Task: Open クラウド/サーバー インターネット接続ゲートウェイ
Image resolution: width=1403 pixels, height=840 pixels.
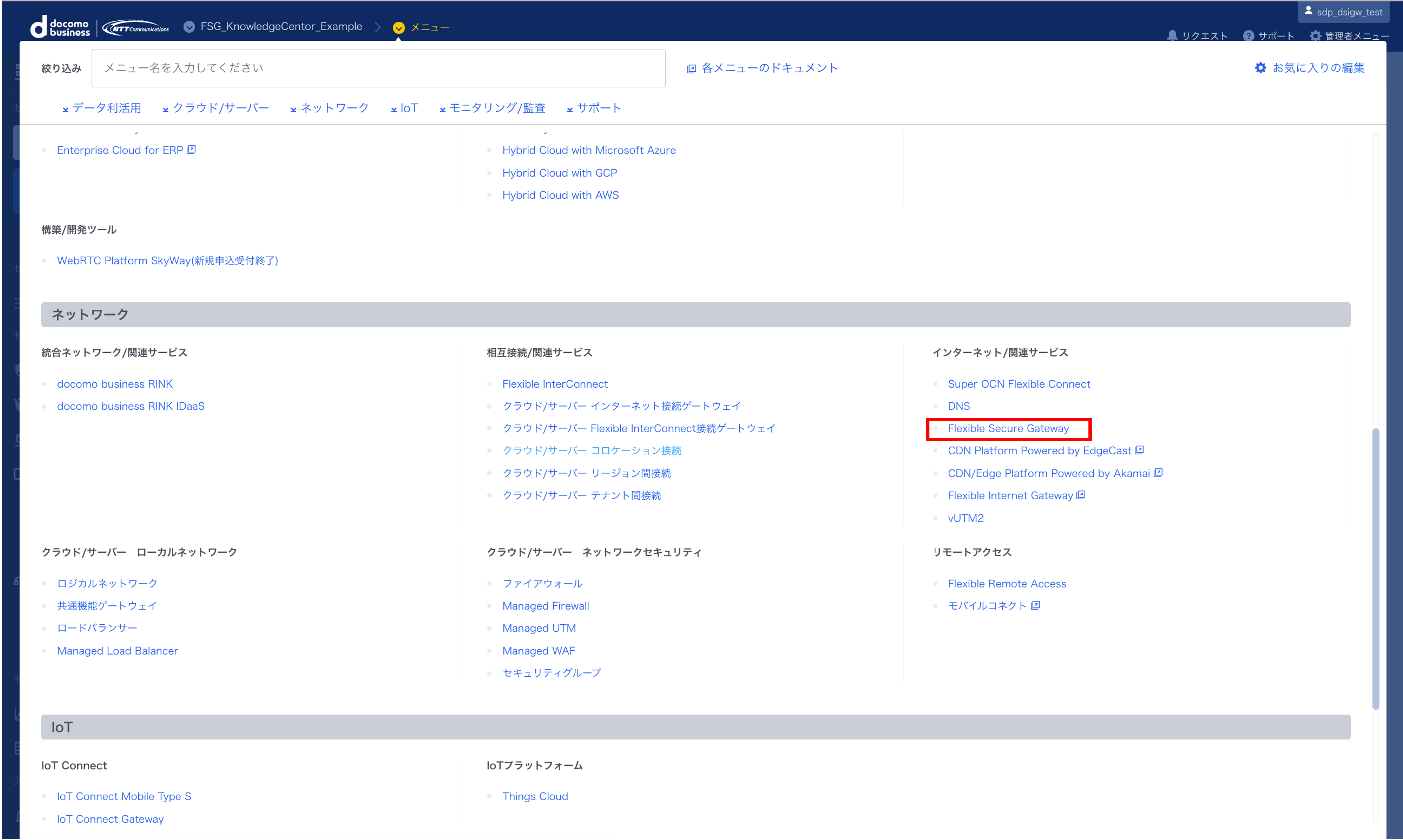Action: [x=621, y=406]
